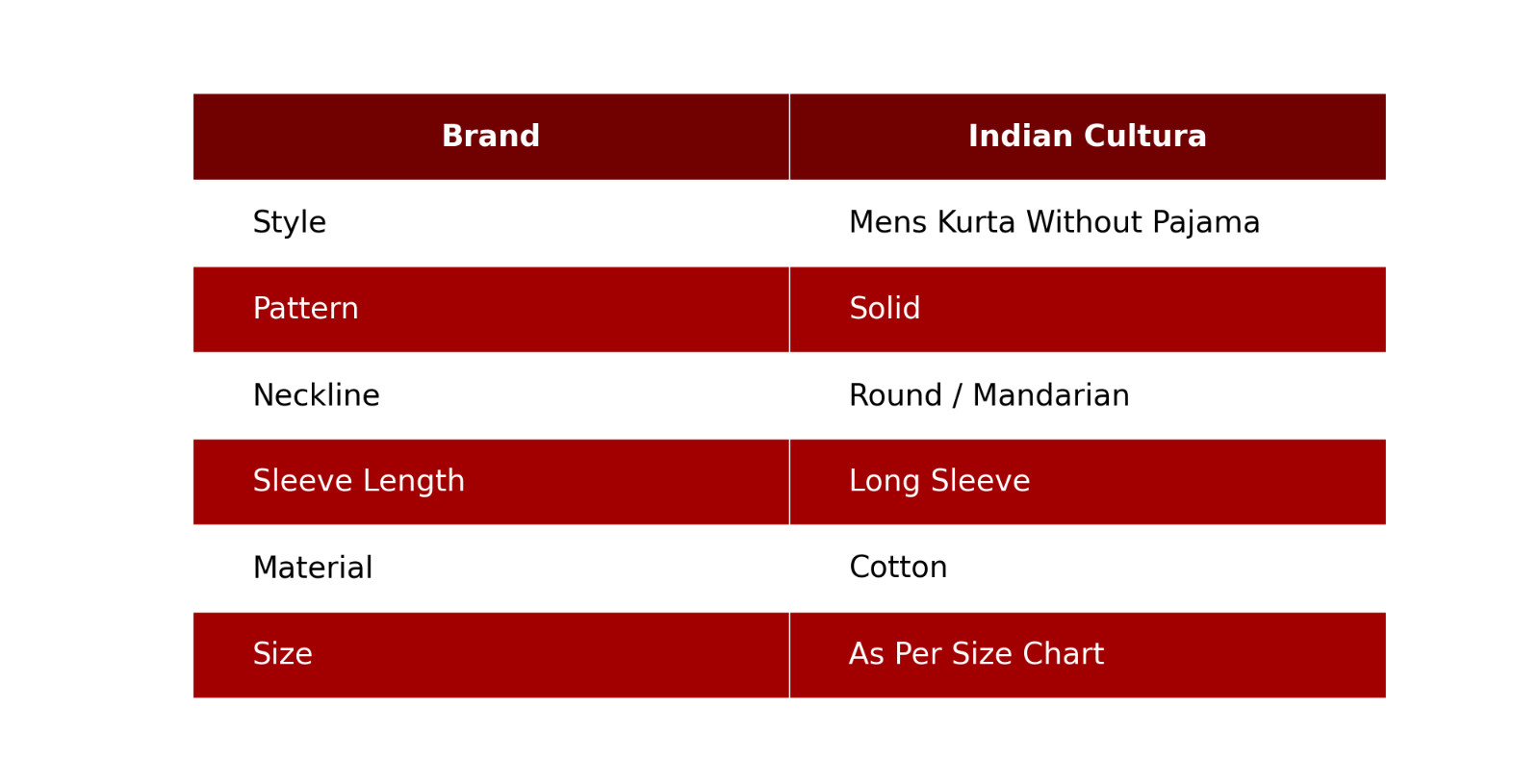This screenshot has width=1540, height=784.
Task: Click Mens Kurta Without Pajama text
Action: coord(1053,222)
